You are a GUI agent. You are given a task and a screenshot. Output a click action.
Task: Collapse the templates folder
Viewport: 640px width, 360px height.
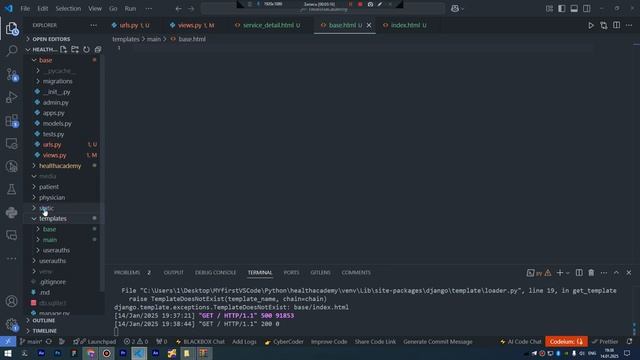tap(53, 219)
